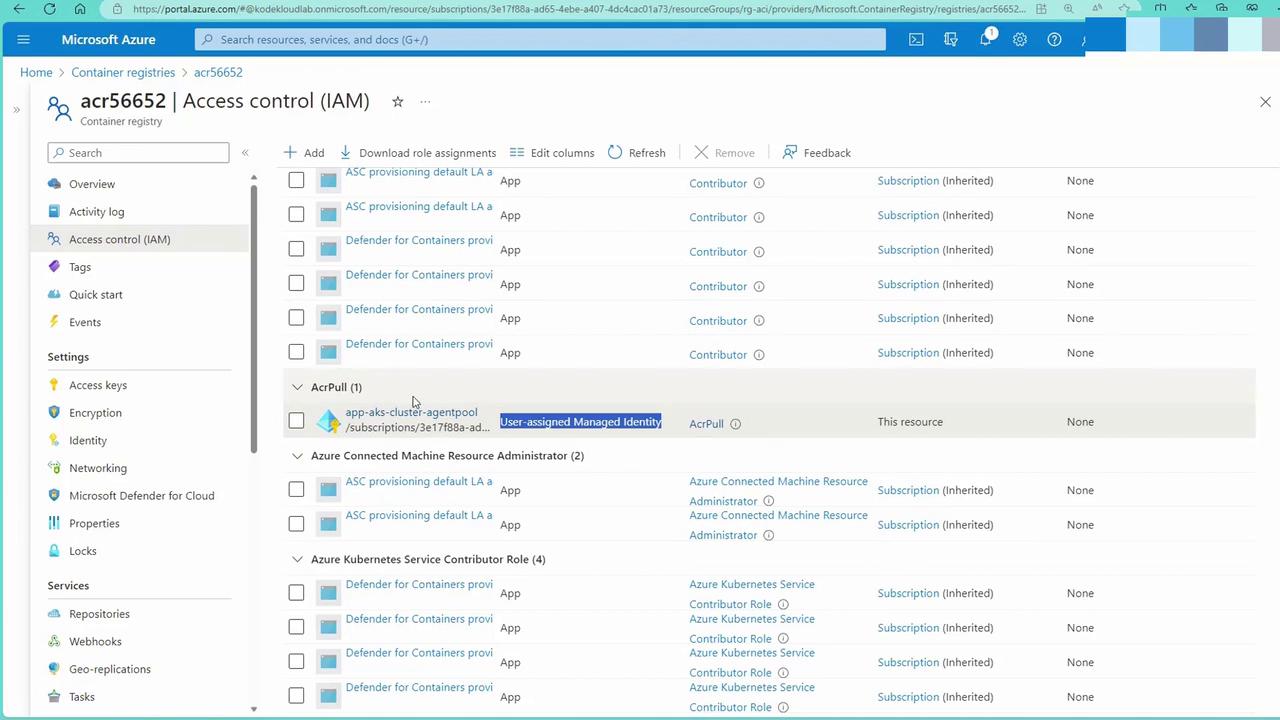Tick the last Defender for Containers checkbox

pos(296,696)
